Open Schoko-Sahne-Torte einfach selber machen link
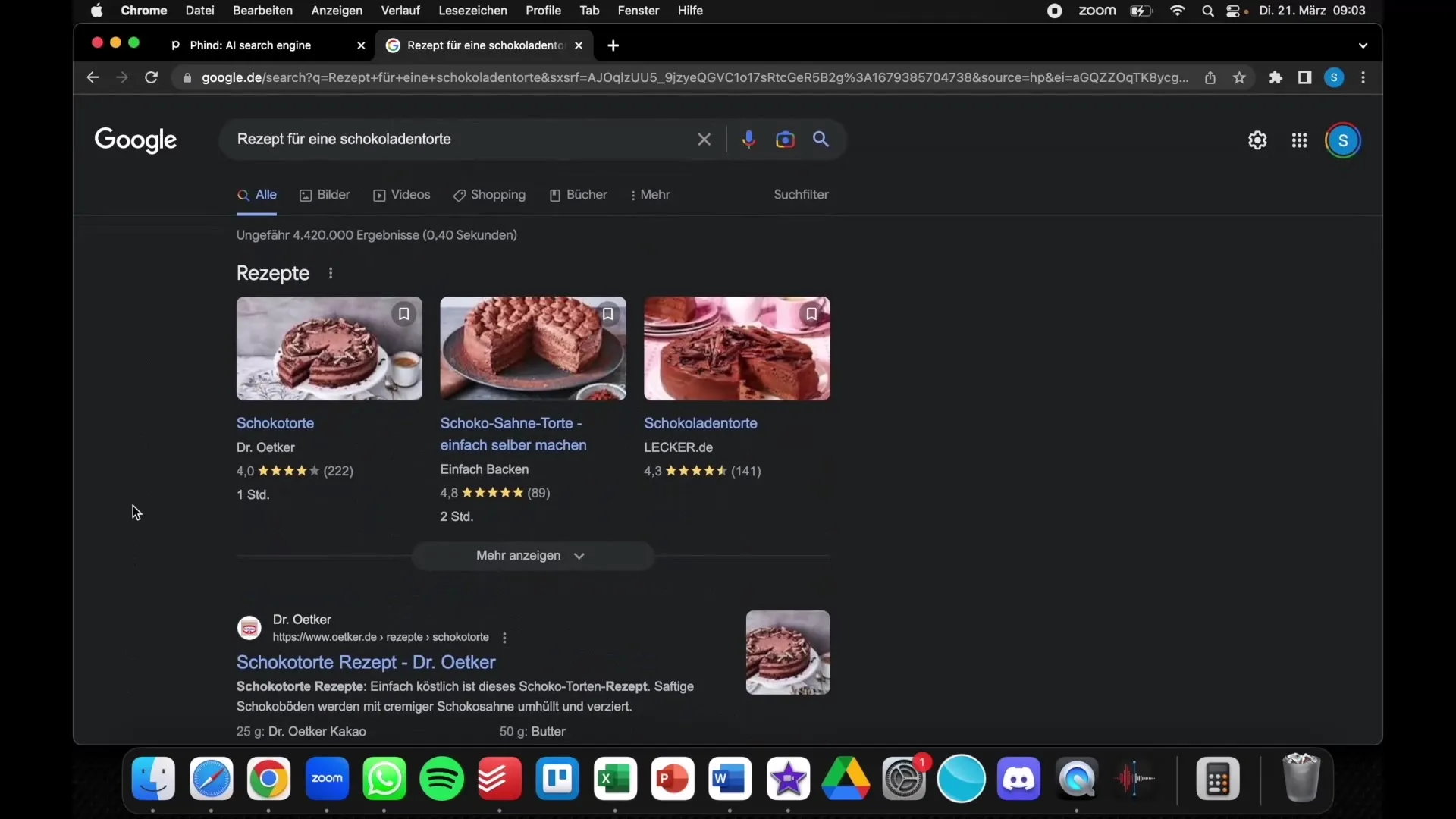Screen dimensions: 1456x819 tap(513, 435)
